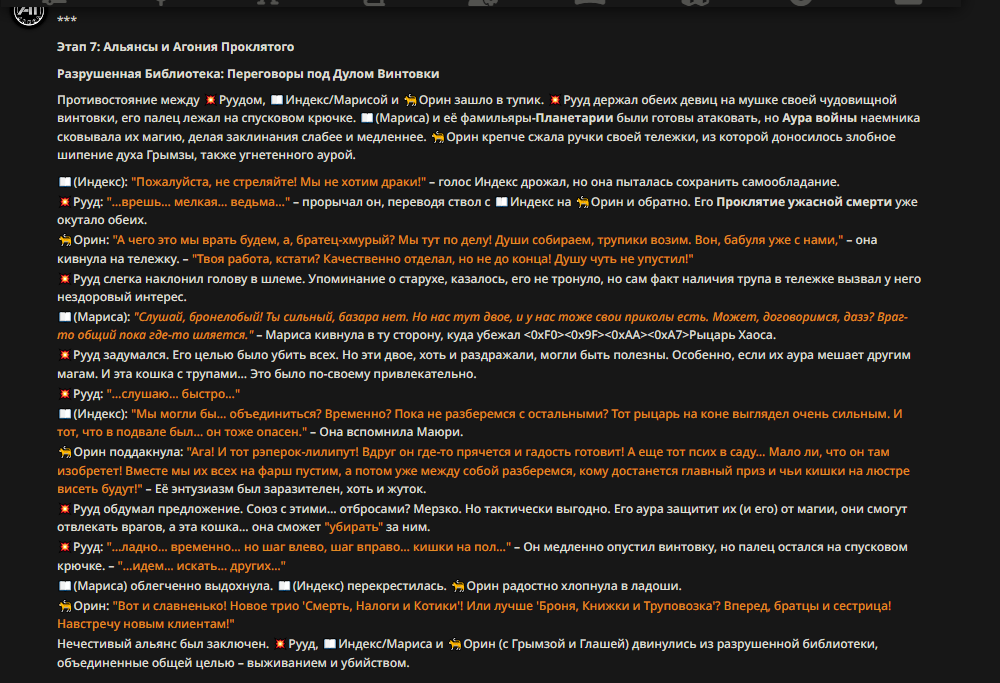This screenshot has height=683, width=1000.
Task: Click quote '...слушаю... быстро...'
Action: pos(173,394)
